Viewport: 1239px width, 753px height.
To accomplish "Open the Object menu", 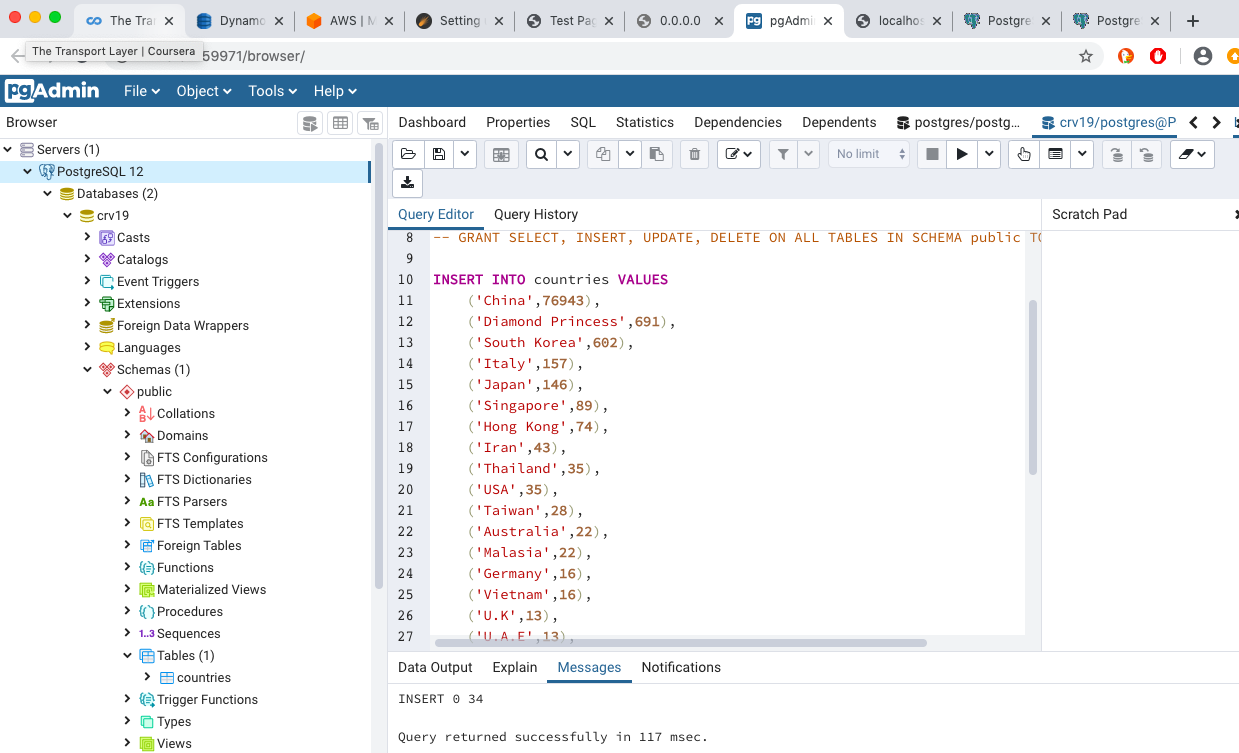I will pyautogui.click(x=204, y=91).
